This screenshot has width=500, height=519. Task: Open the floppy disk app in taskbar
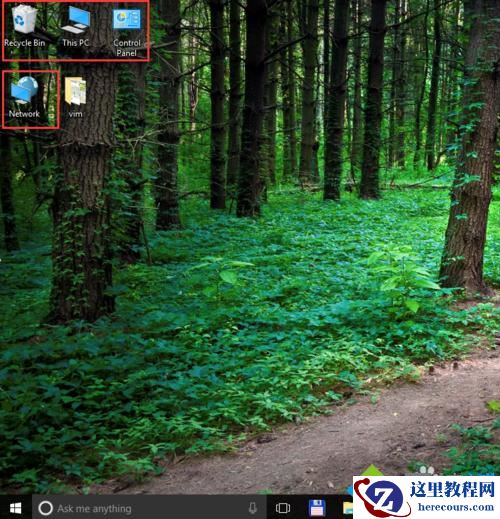click(x=317, y=508)
